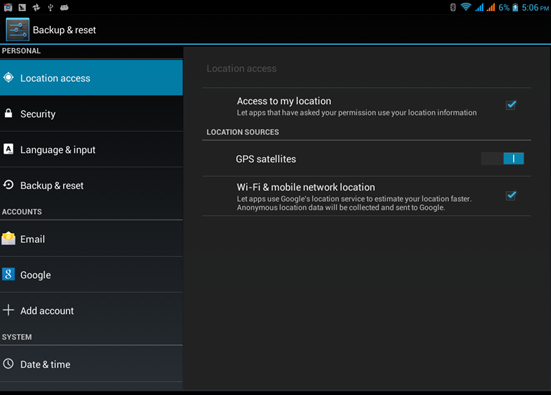
Task: Tap the first notification icon in status bar
Action: (8, 7)
